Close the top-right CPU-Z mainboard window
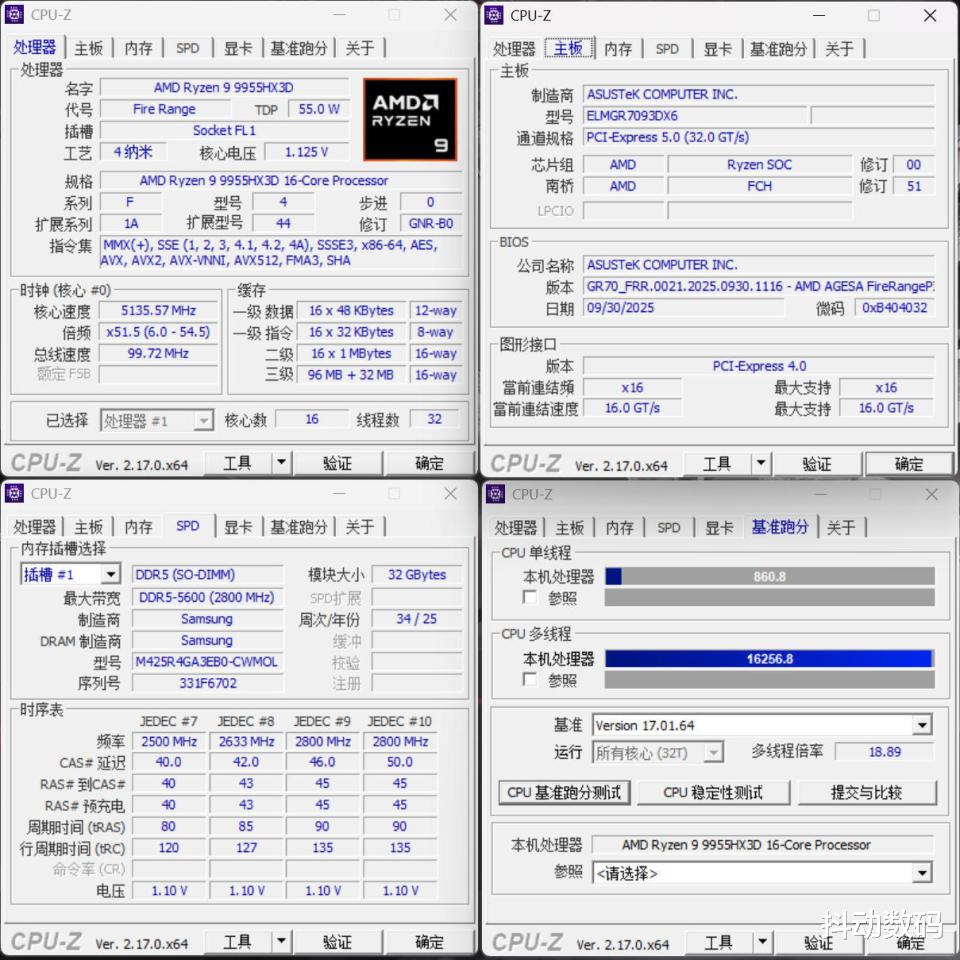The height and width of the screenshot is (960, 960). (x=930, y=16)
